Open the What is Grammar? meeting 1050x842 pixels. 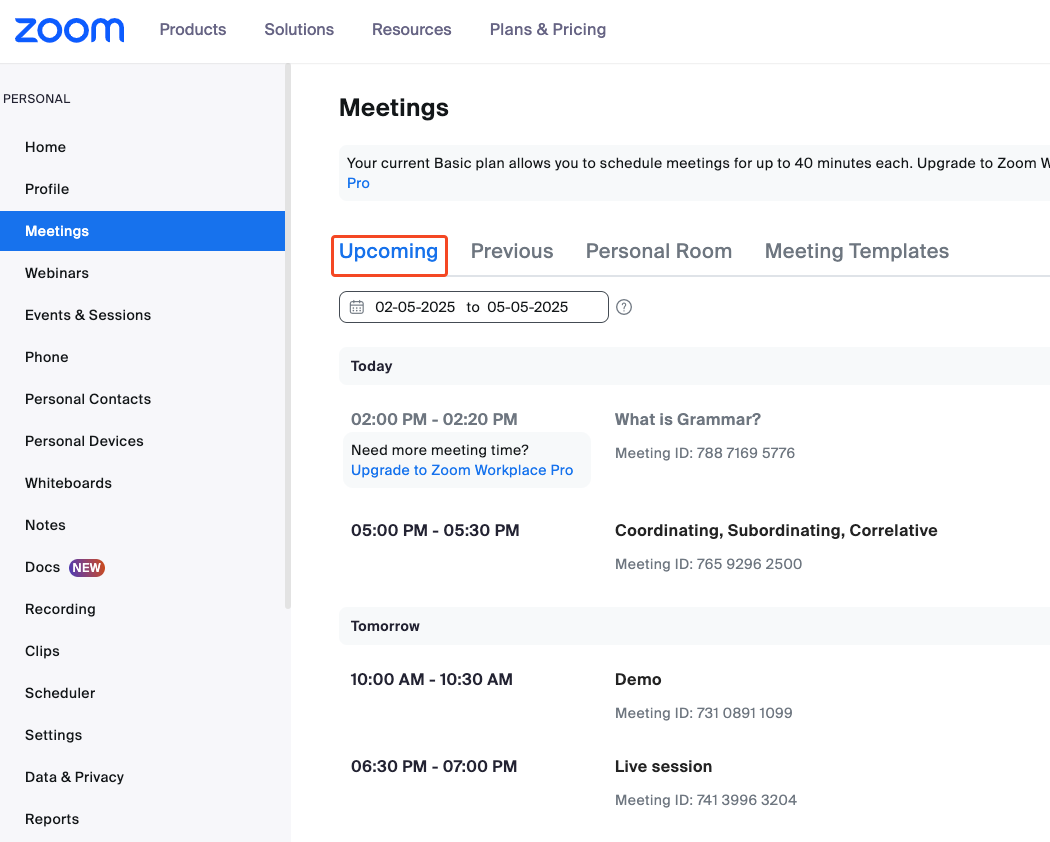click(x=687, y=419)
